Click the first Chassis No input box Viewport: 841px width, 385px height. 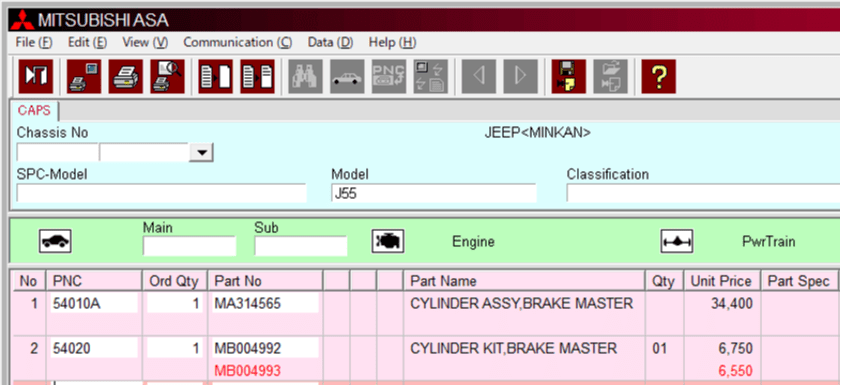tap(57, 152)
